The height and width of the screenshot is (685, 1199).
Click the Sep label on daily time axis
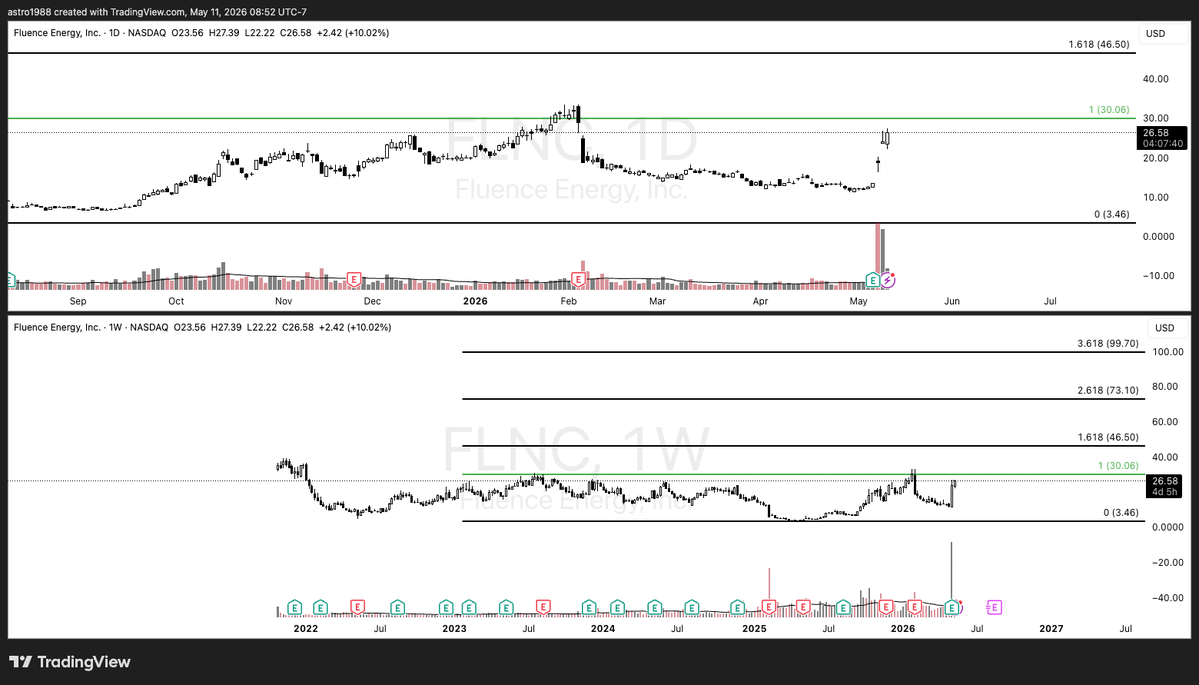78,301
